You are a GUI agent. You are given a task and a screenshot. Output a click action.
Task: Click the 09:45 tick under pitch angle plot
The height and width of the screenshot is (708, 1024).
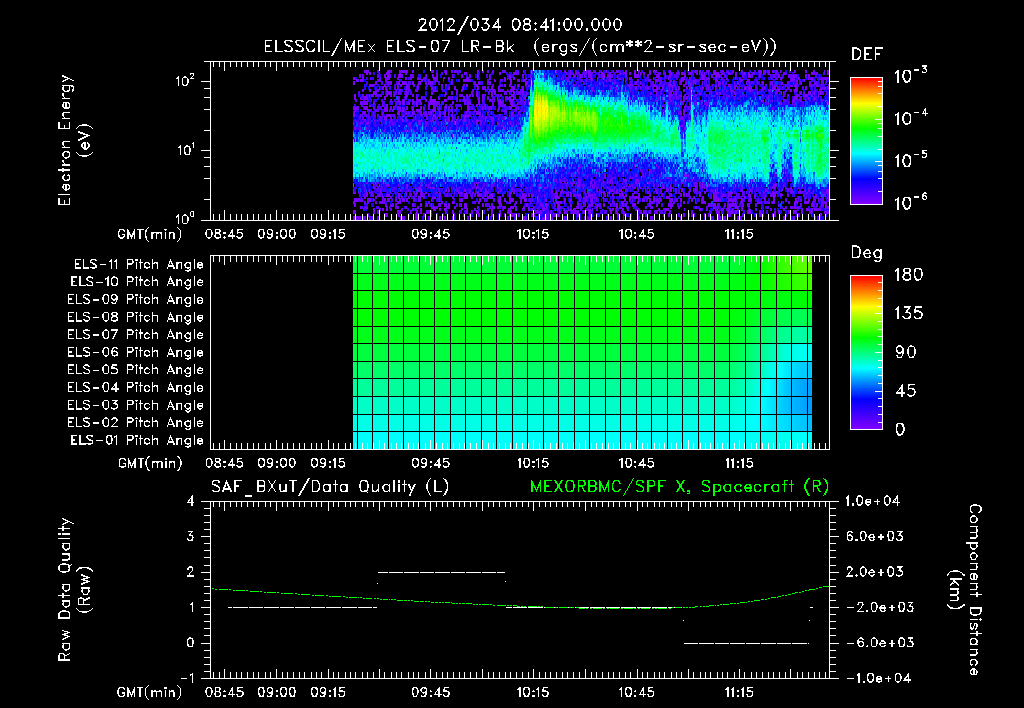pyautogui.click(x=430, y=464)
